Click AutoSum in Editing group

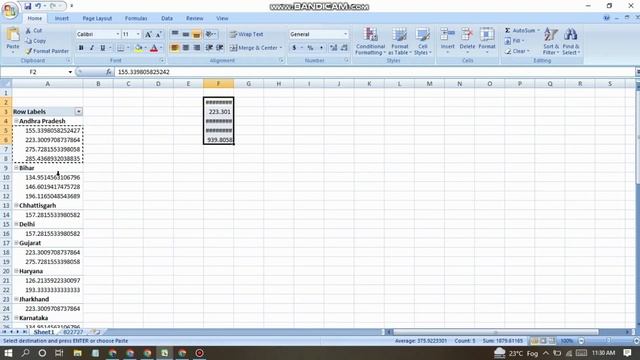522,31
